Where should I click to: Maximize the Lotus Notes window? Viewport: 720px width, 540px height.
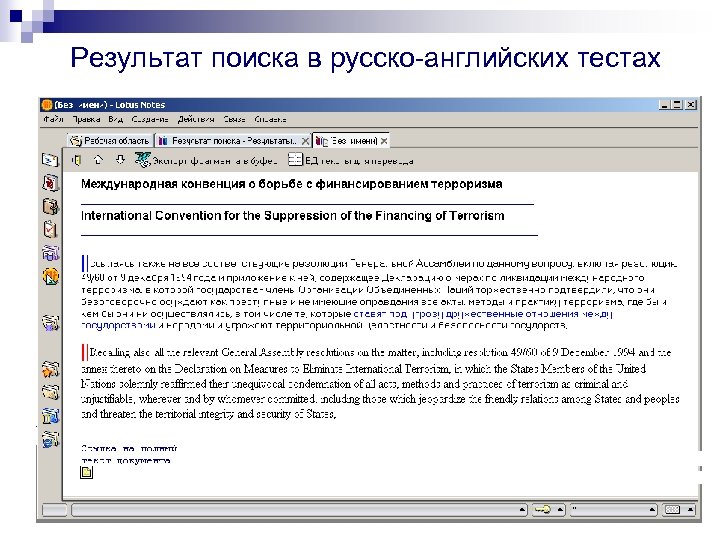tap(677, 105)
